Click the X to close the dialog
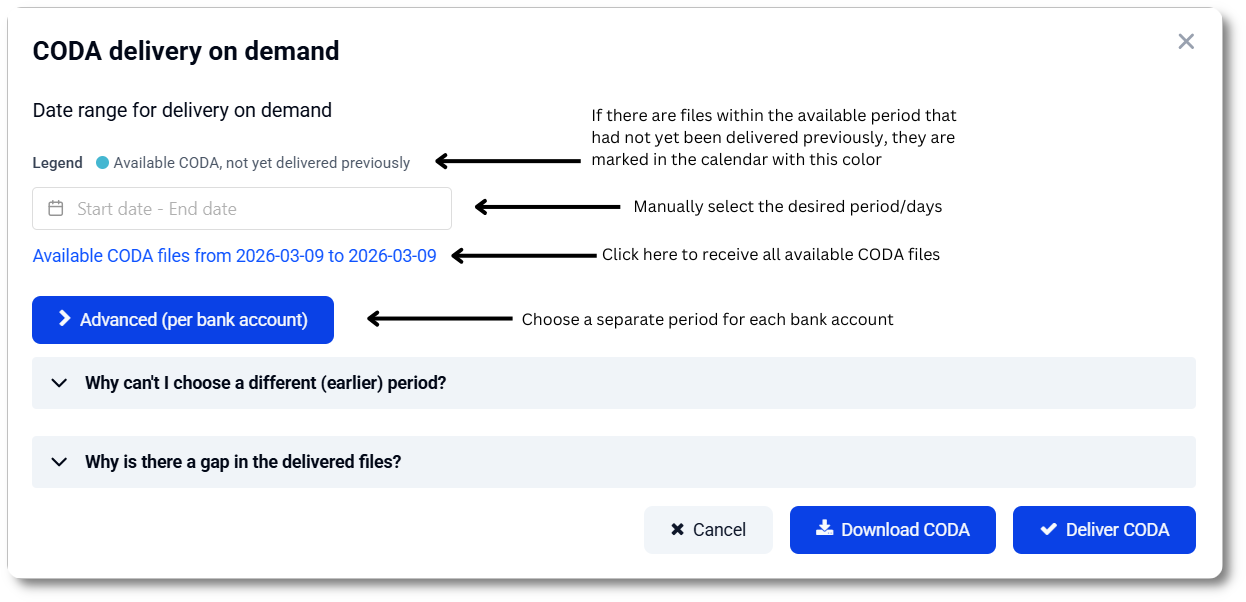 coord(1186,41)
